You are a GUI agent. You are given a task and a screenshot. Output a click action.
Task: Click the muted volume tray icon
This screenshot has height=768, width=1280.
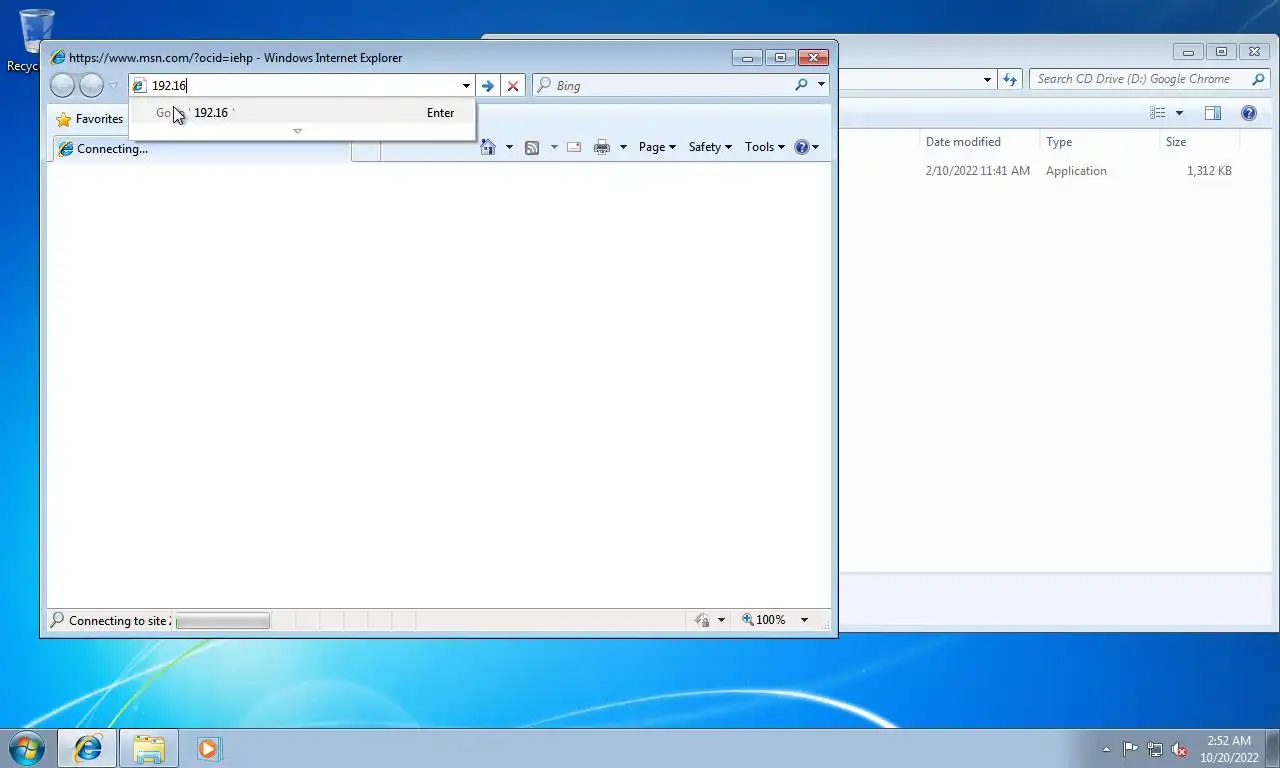click(x=1180, y=749)
